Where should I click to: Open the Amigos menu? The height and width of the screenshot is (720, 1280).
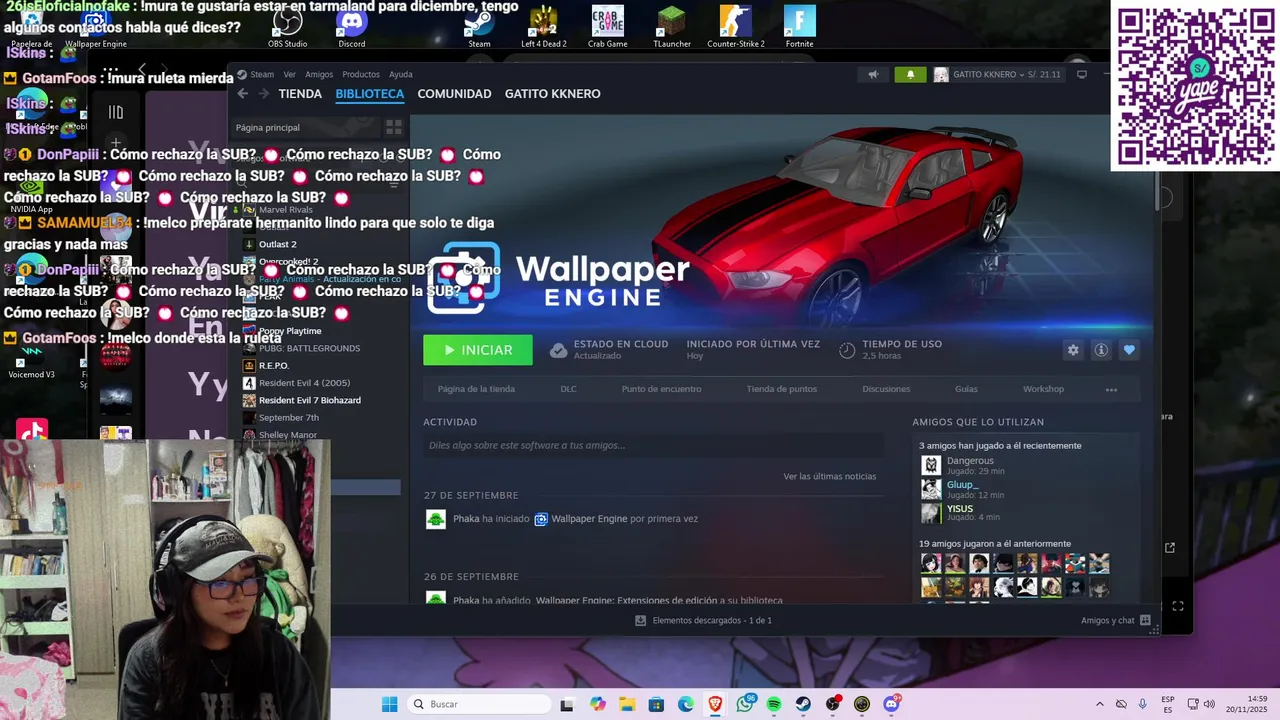pos(319,74)
